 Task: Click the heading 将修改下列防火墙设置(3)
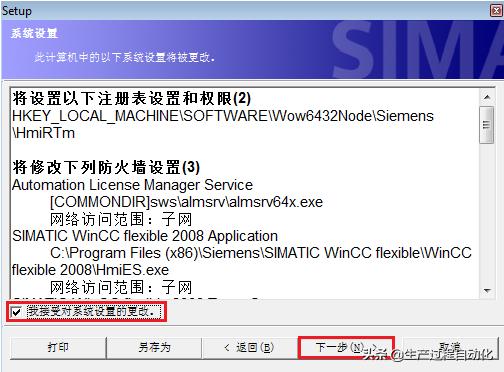[x=106, y=167]
